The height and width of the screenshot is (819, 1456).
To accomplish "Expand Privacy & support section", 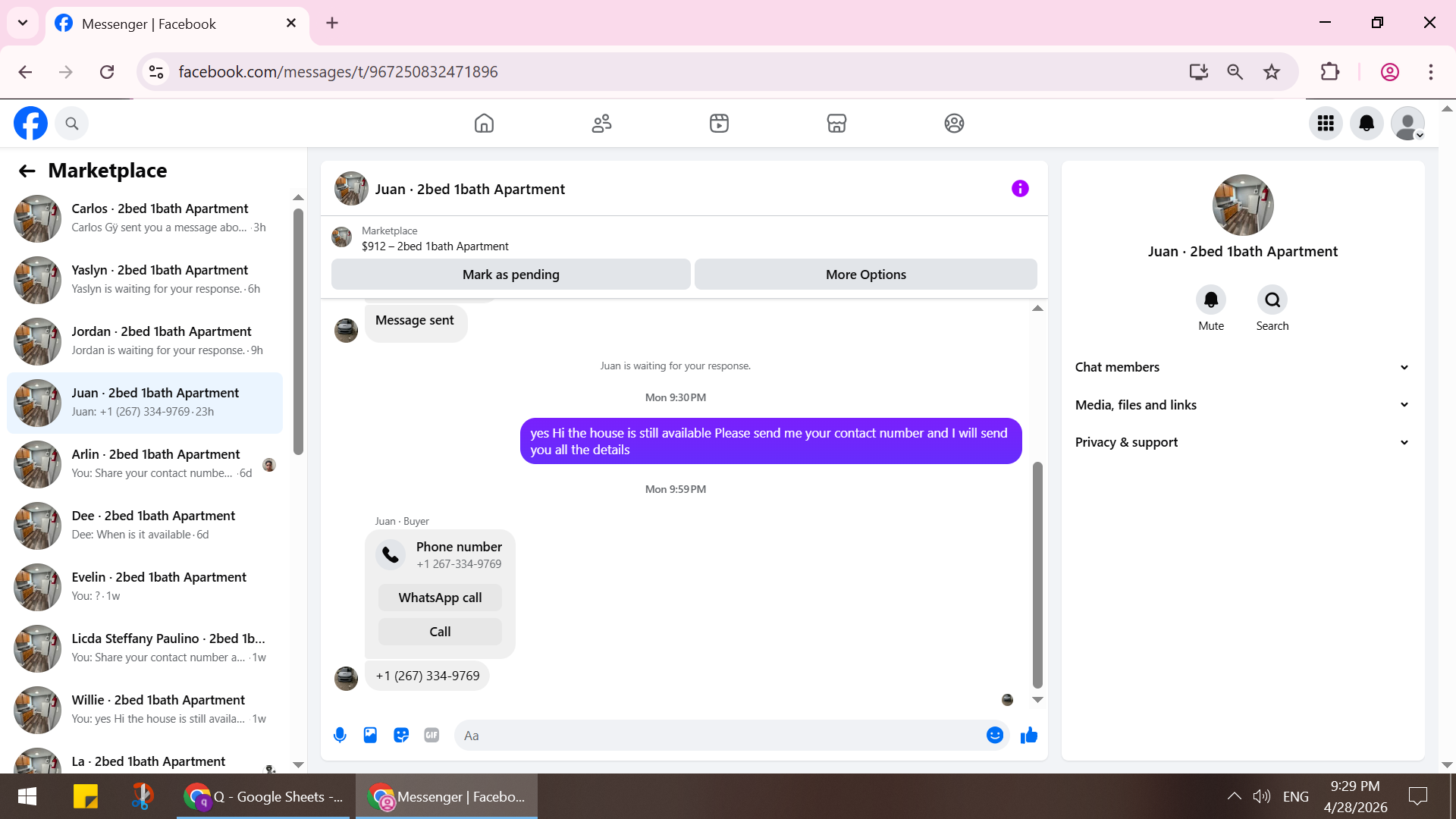I will point(1242,442).
